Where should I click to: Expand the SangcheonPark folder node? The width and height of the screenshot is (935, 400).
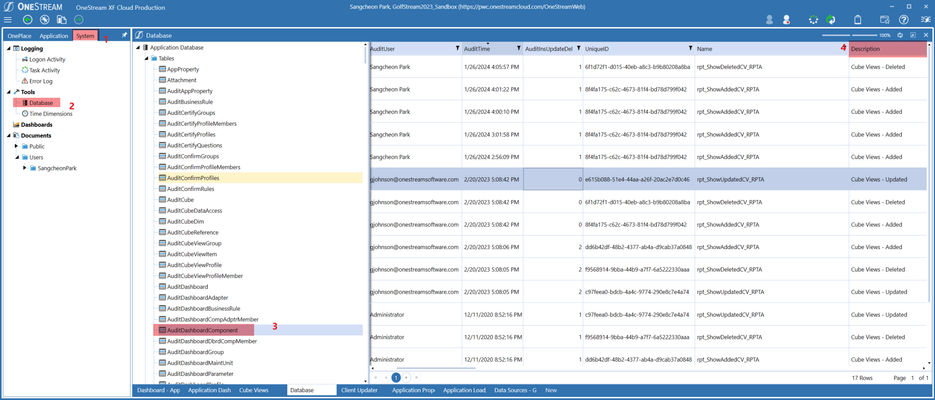25,168
